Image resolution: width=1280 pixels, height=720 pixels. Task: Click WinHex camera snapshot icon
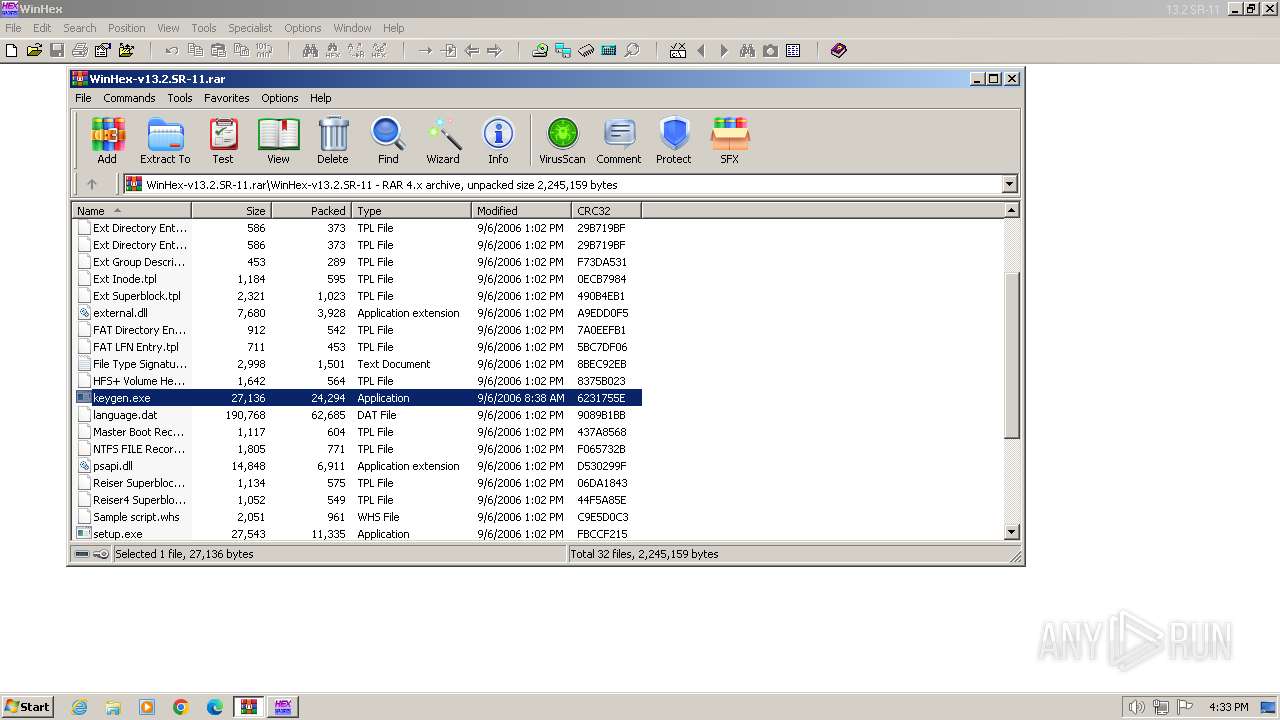click(770, 50)
